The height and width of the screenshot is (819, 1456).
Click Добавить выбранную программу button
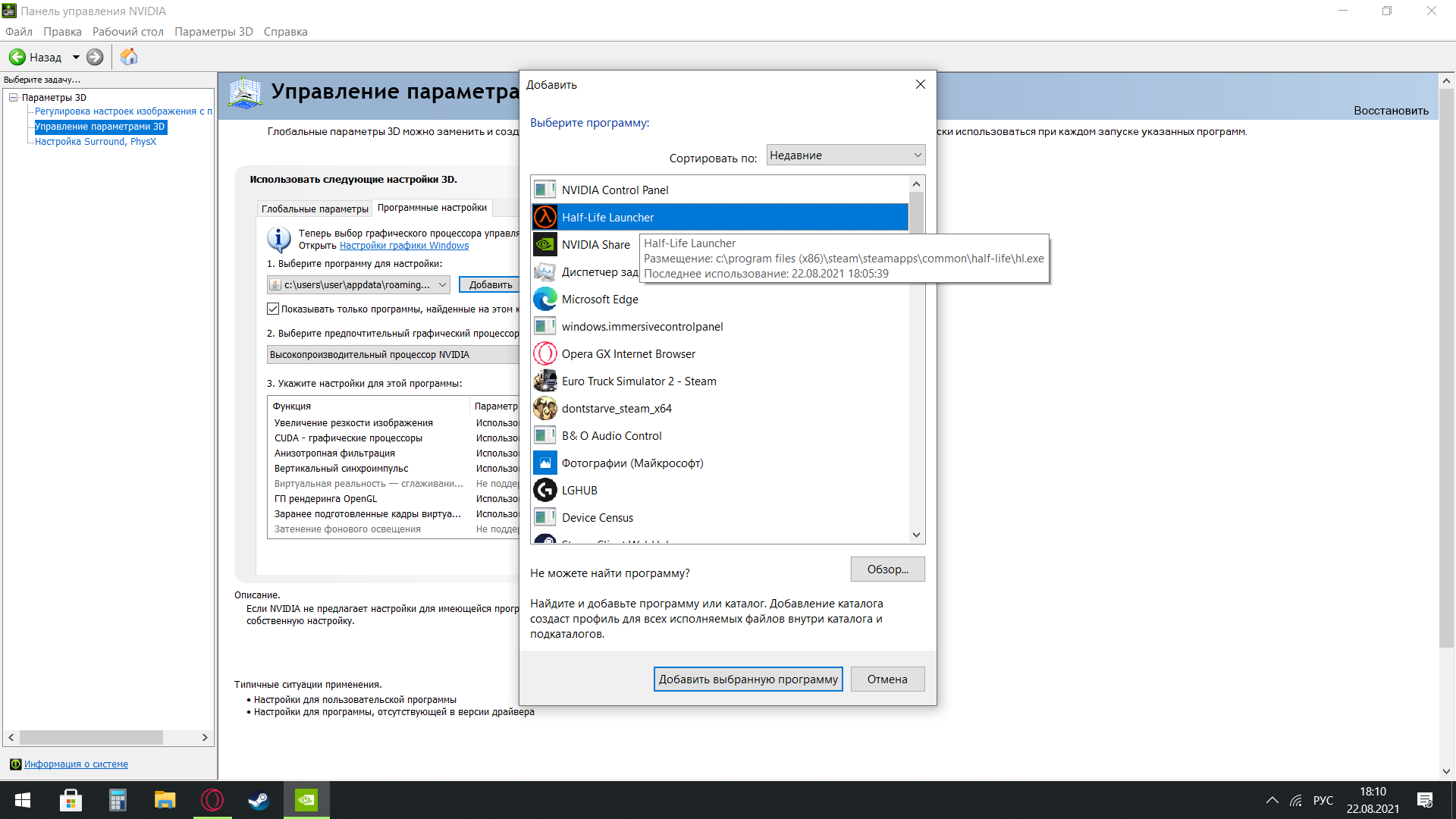(x=747, y=679)
